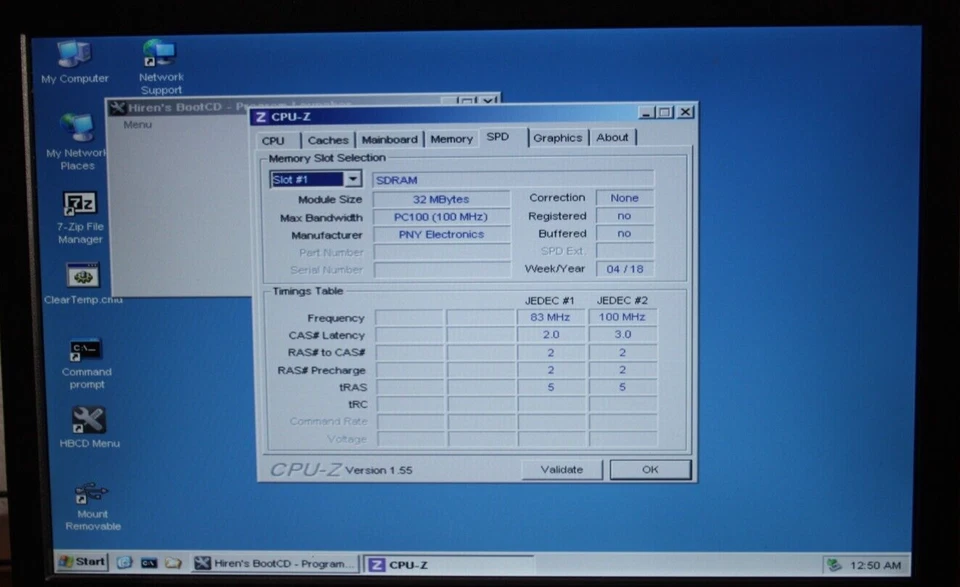Click the JEDEC #1 tRAS value 5

coord(550,387)
